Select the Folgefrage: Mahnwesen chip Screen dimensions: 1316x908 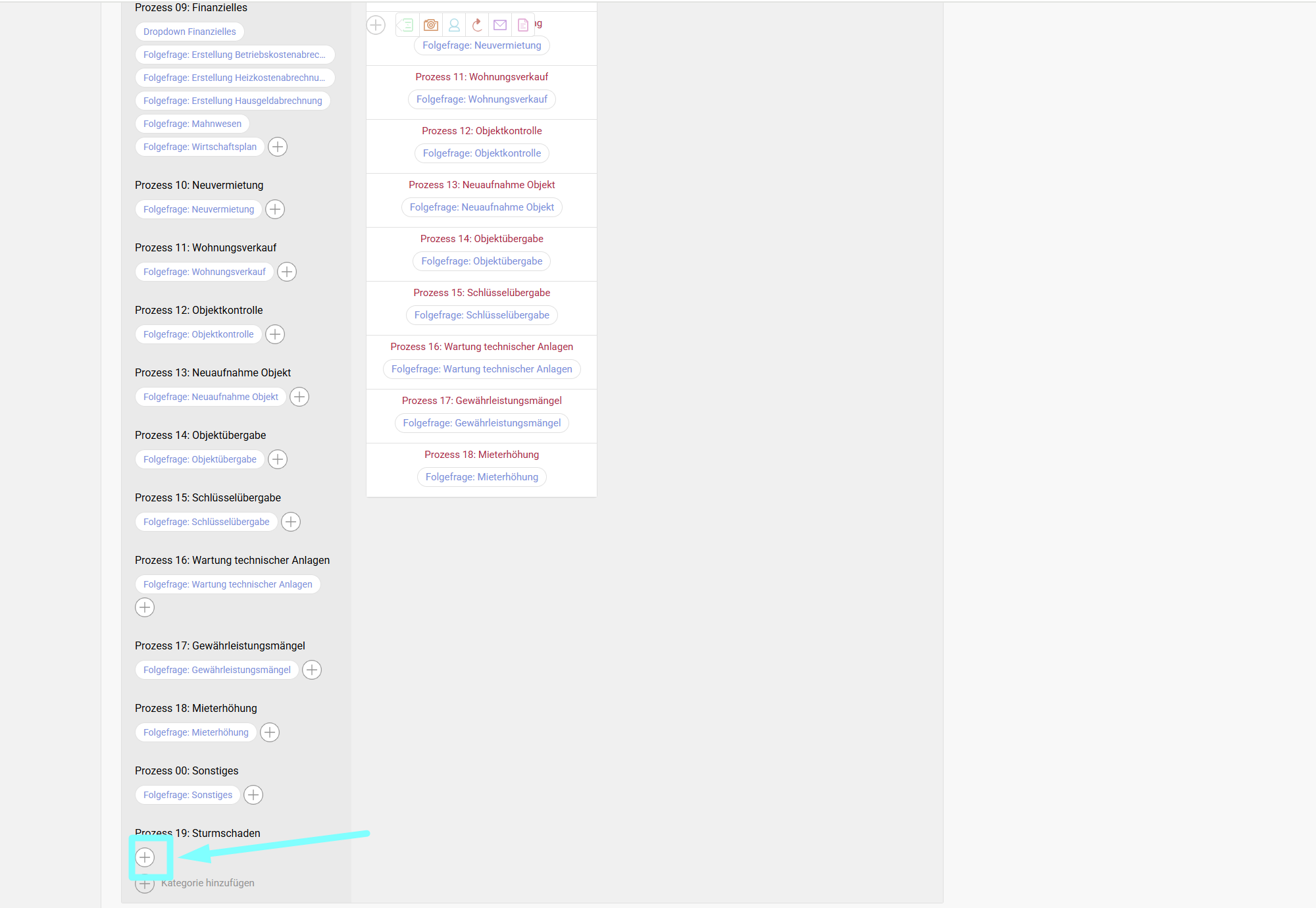click(x=192, y=124)
